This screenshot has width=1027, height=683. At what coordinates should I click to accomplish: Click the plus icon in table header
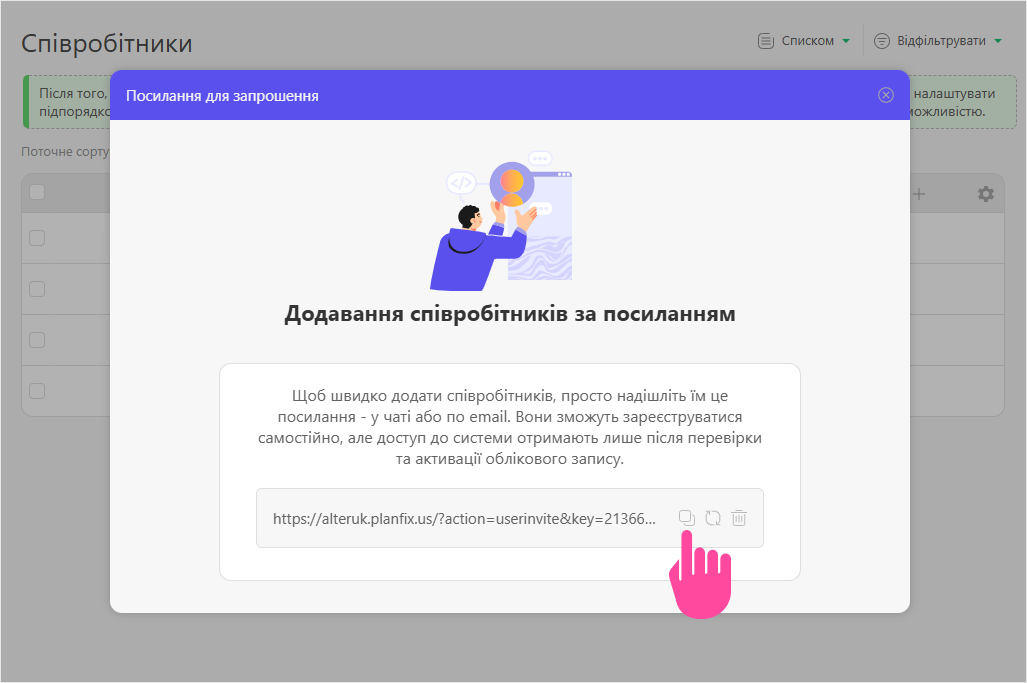(918, 194)
